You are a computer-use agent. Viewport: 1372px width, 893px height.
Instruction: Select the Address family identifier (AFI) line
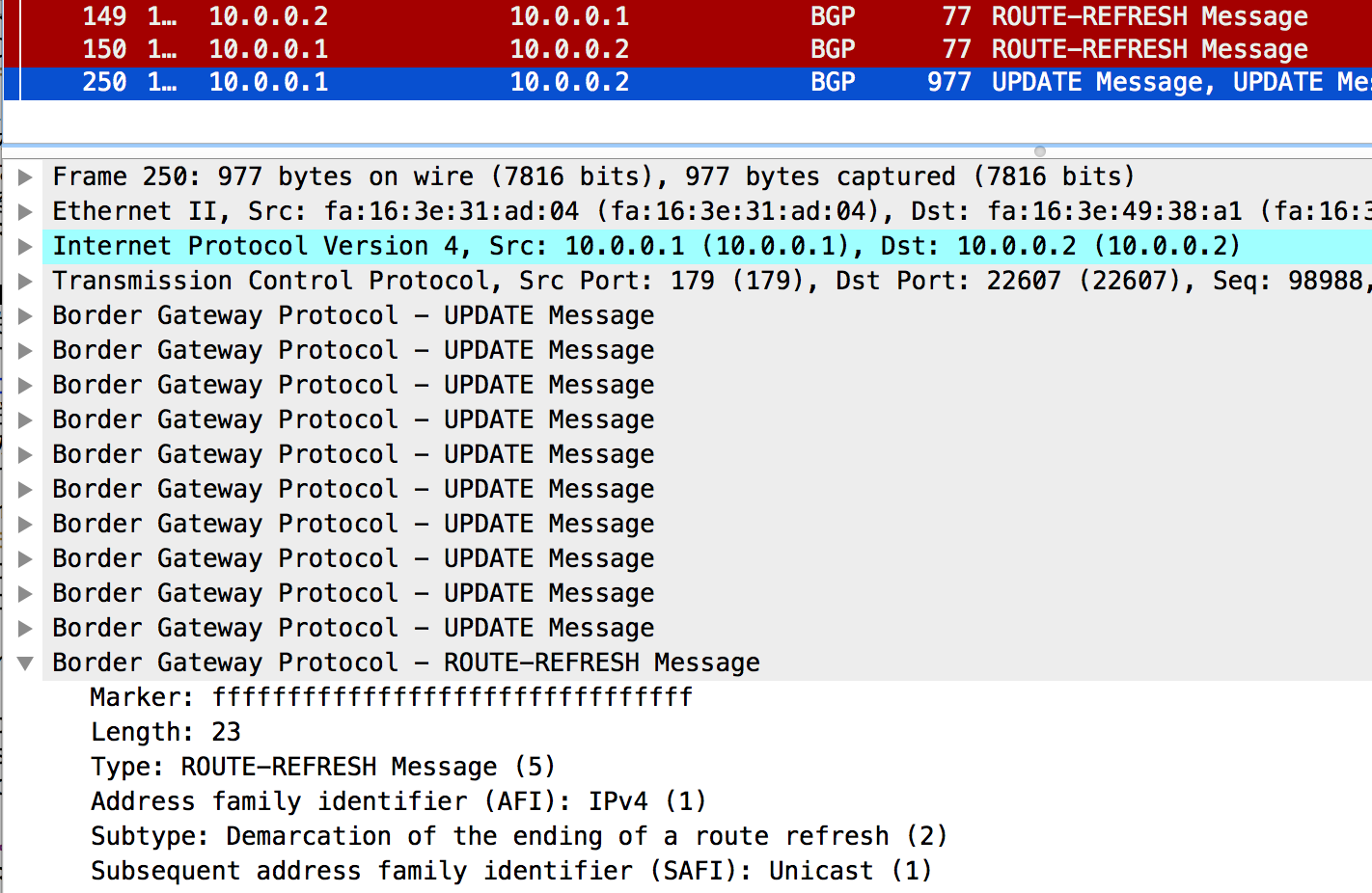click(x=398, y=801)
